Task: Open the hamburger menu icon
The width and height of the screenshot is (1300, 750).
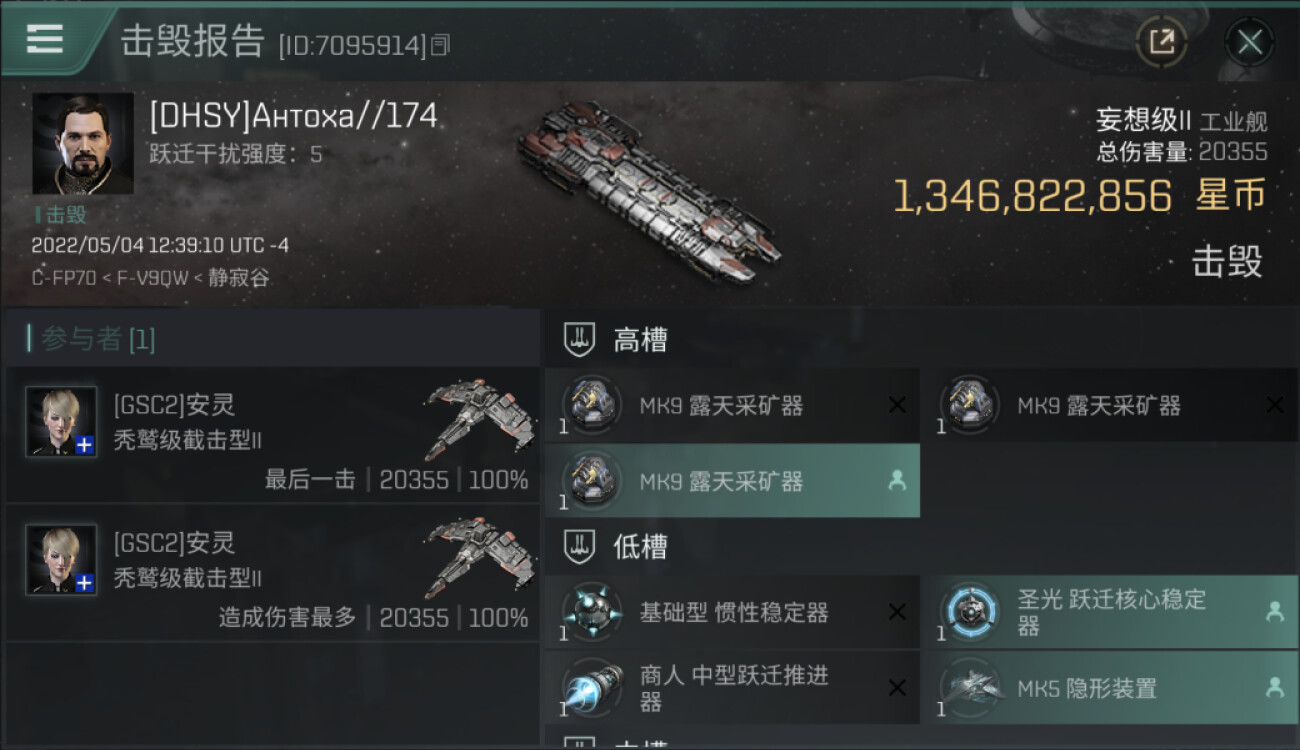Action: point(45,39)
